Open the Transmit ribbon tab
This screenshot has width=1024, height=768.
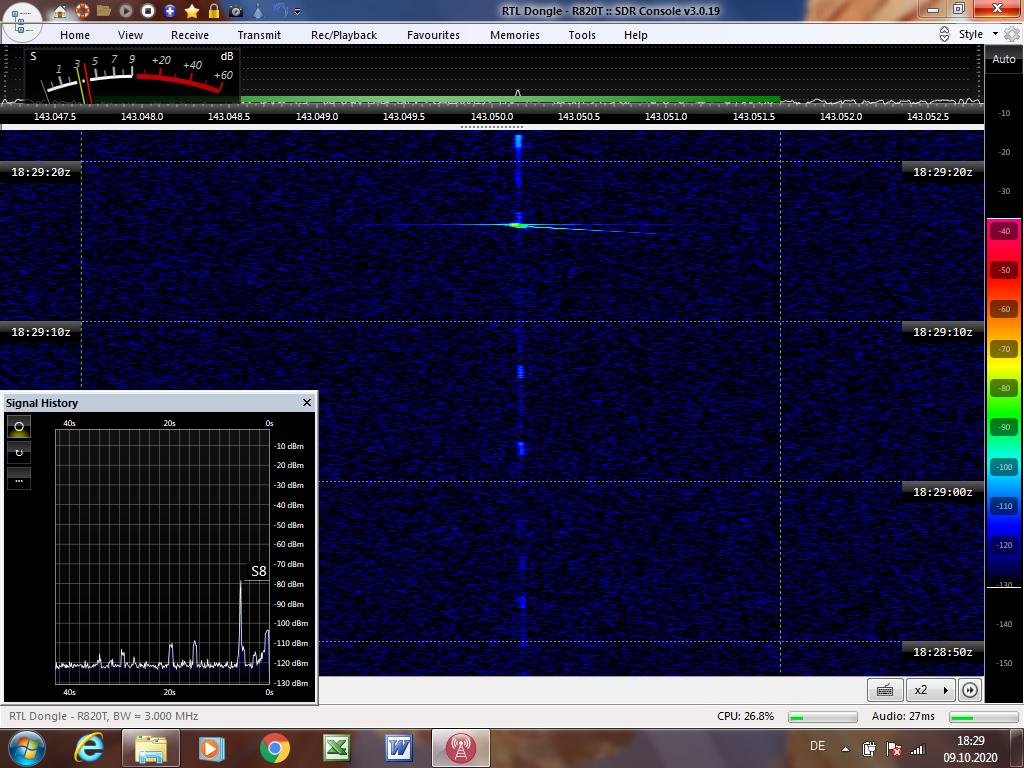coord(259,35)
